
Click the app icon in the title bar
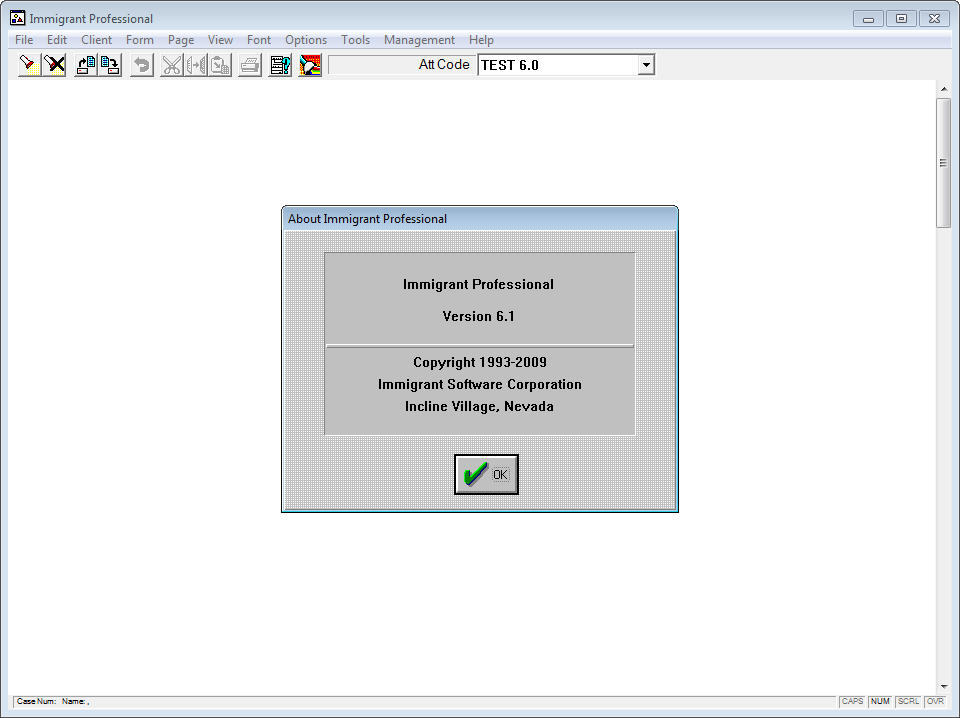[x=17, y=18]
